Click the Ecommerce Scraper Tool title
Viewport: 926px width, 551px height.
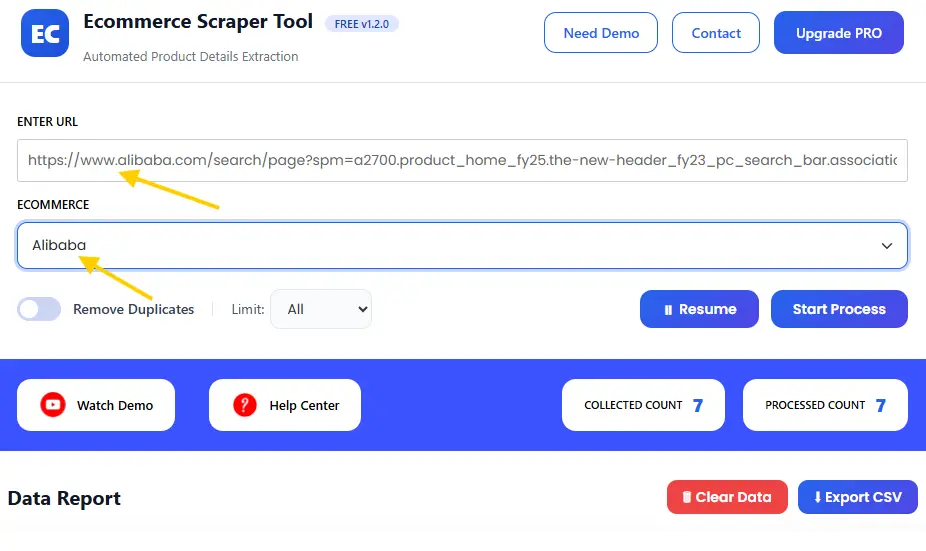click(198, 22)
